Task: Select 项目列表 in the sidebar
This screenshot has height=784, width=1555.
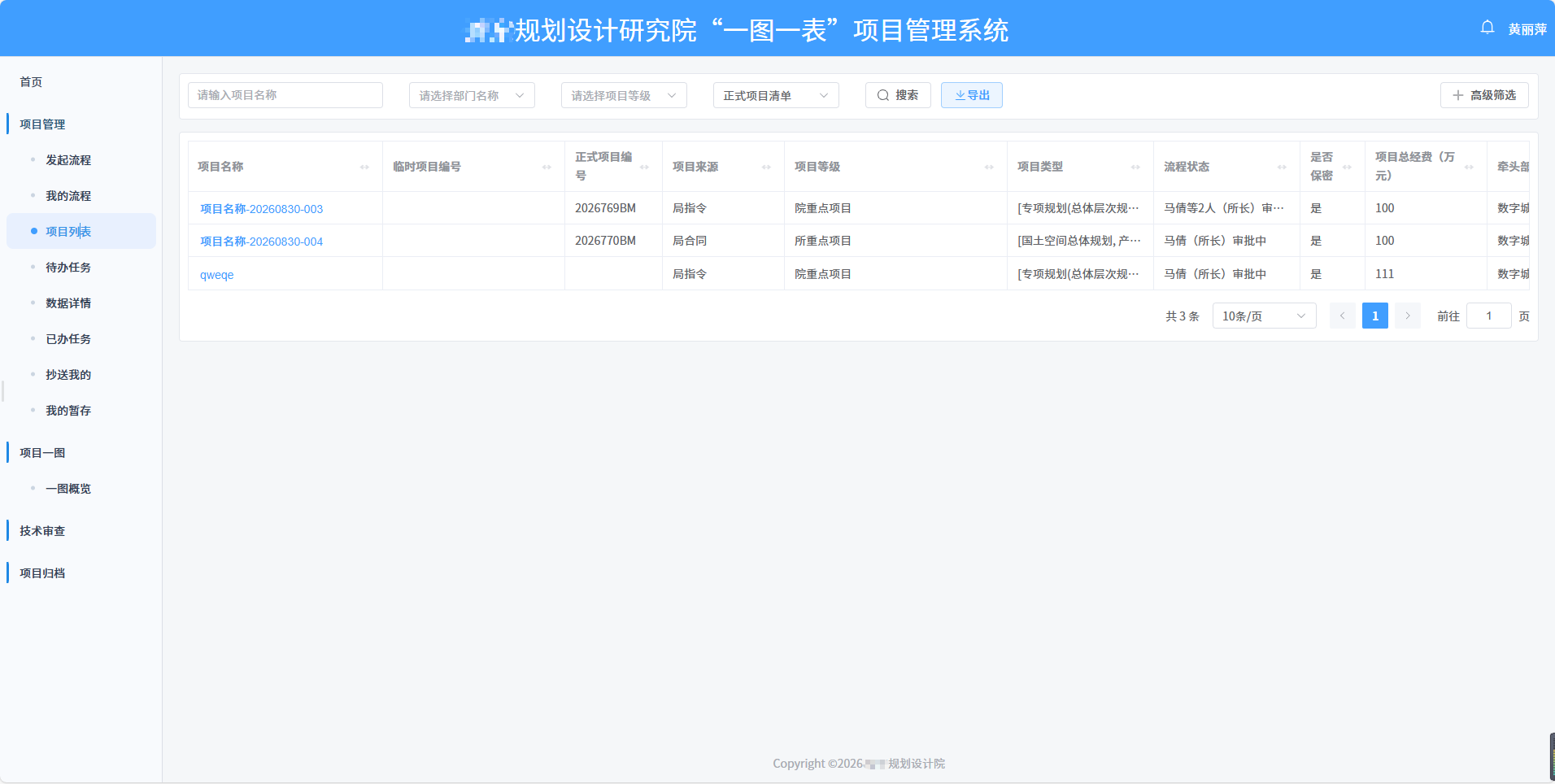Action: (81, 232)
